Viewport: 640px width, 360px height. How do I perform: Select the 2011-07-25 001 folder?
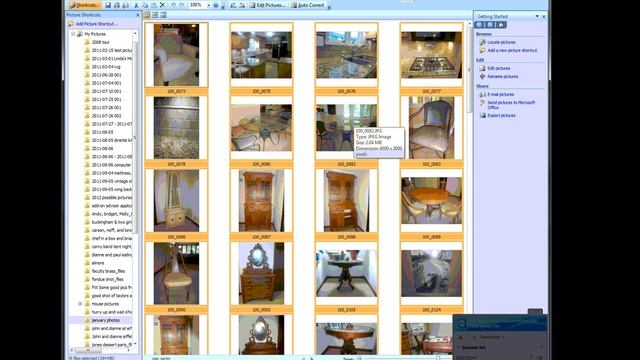click(103, 99)
